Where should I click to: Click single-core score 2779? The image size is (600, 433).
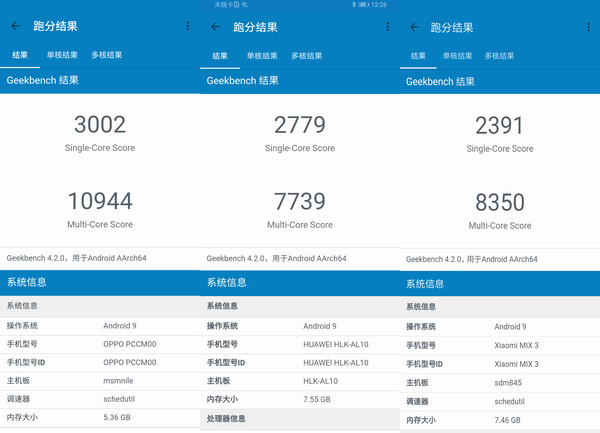tap(300, 125)
